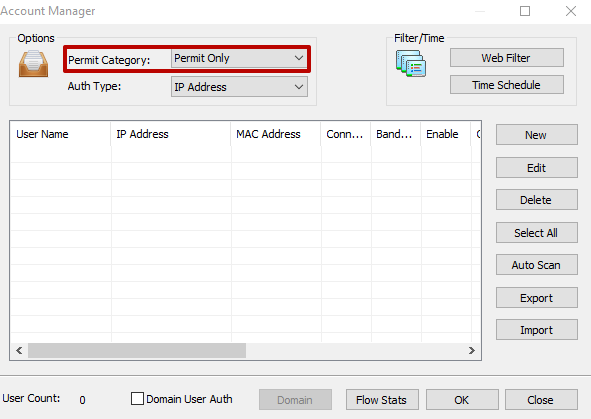Open the Time Schedule dialog
The width and height of the screenshot is (591, 419).
[507, 85]
